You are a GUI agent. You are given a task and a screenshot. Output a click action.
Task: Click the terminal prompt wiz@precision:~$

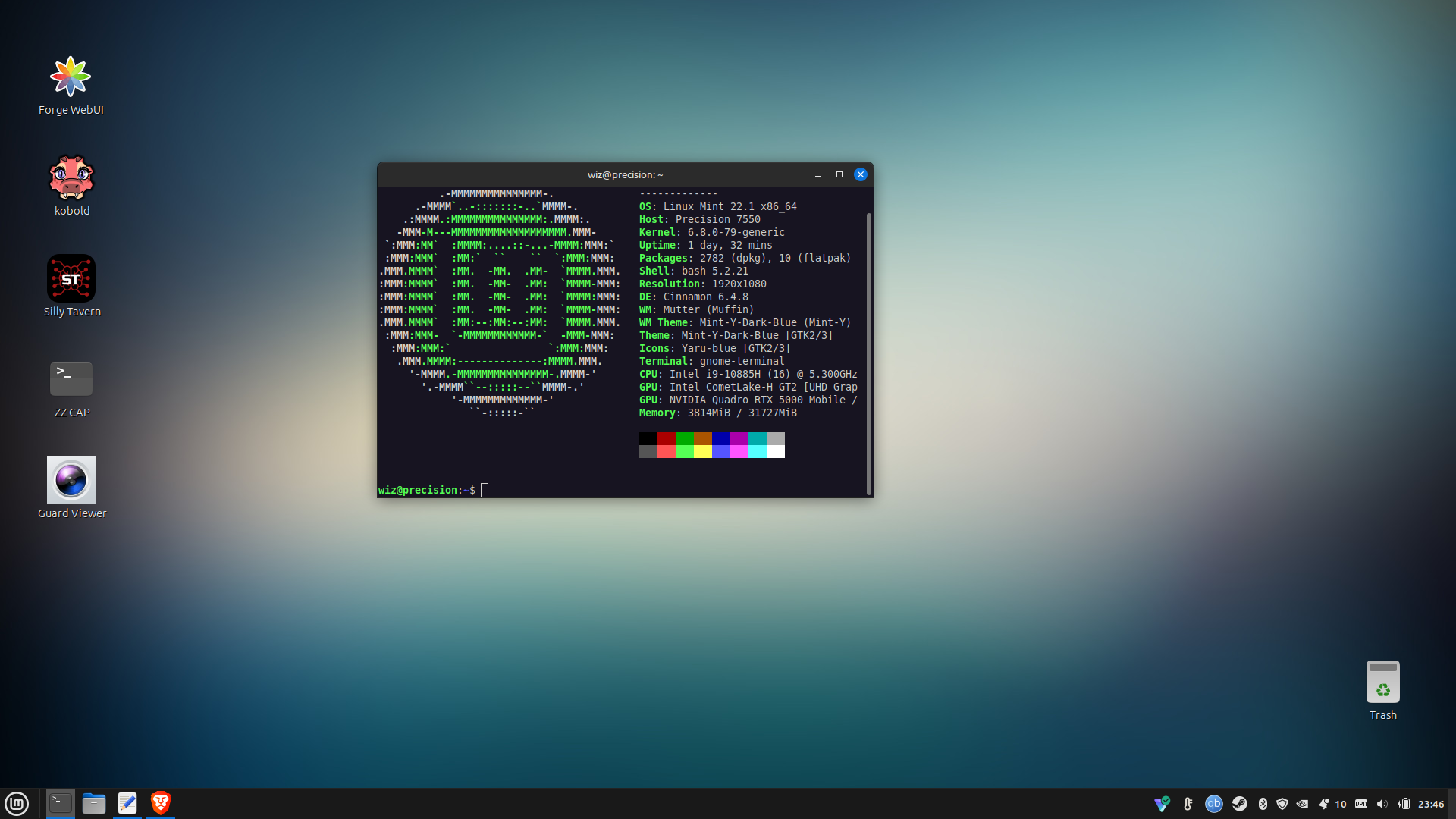427,490
